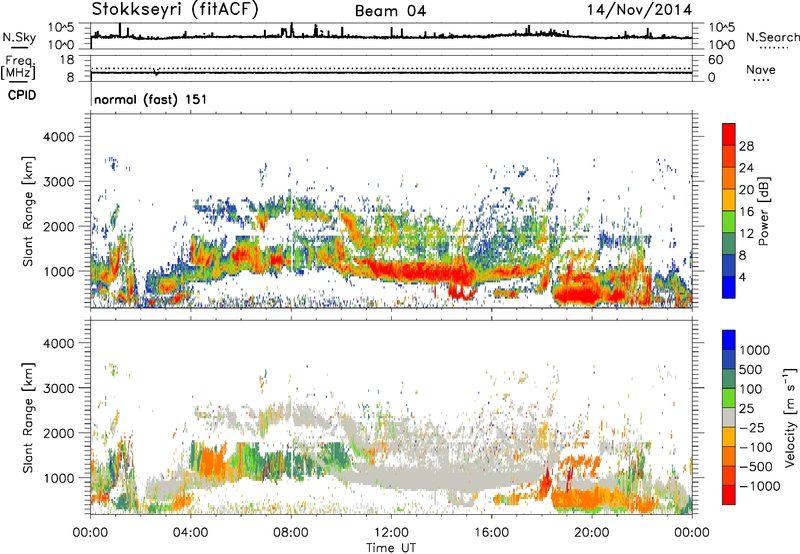Click the noise spike near 08:00 in sky panel
Screen dimensions: 800x554
291,30
